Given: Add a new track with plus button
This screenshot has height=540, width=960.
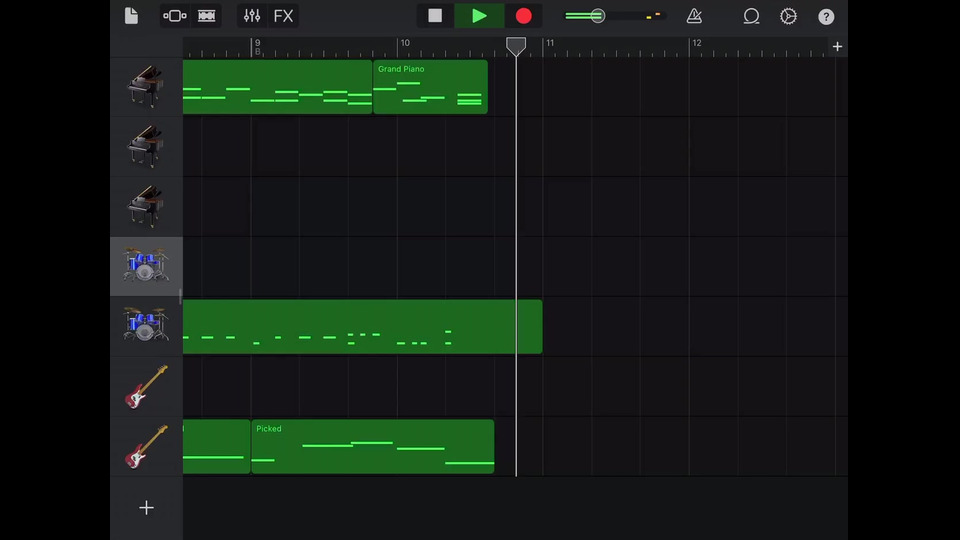Looking at the screenshot, I should (x=146, y=508).
